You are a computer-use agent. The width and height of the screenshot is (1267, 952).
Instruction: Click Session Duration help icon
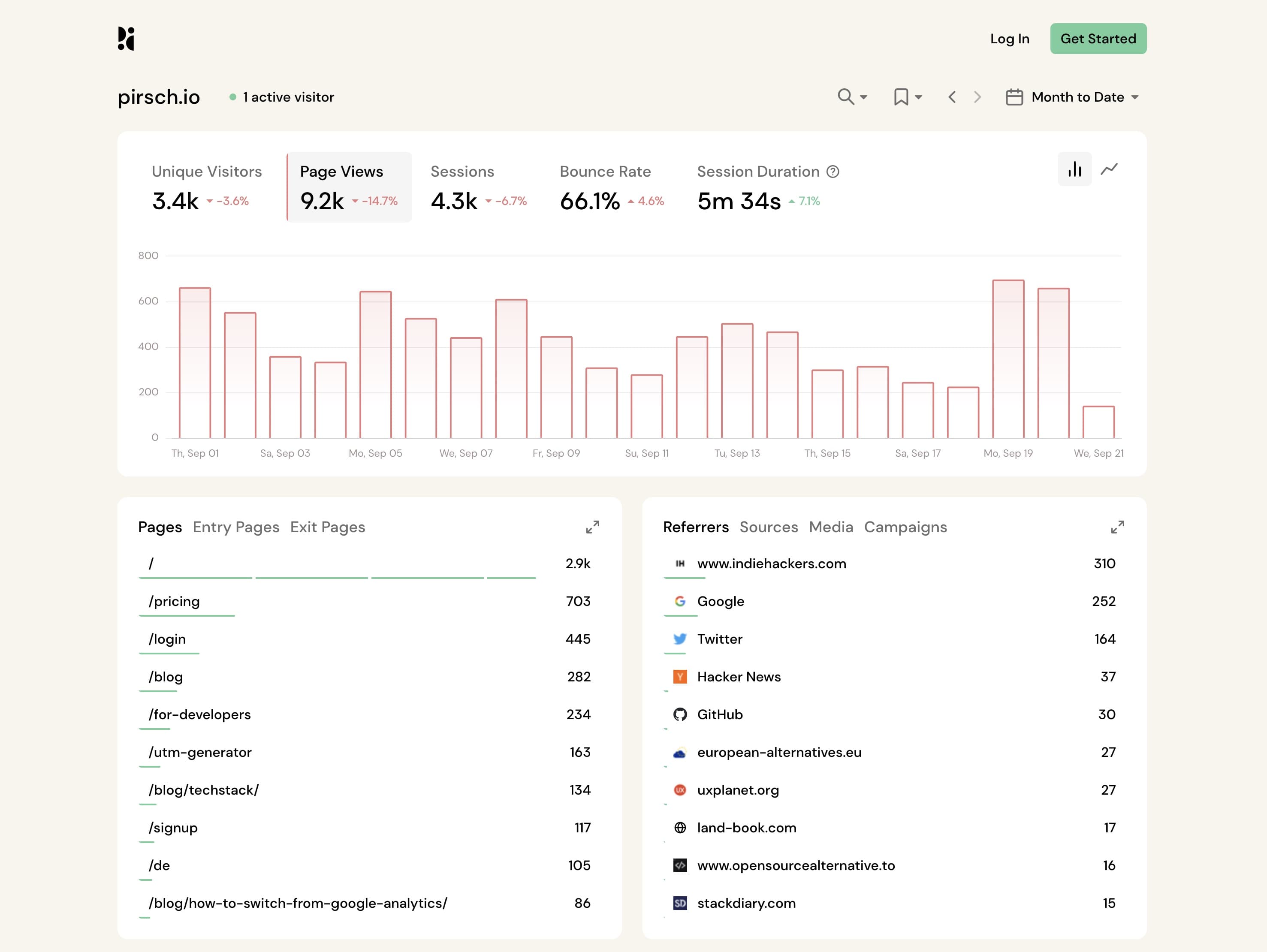click(x=833, y=172)
